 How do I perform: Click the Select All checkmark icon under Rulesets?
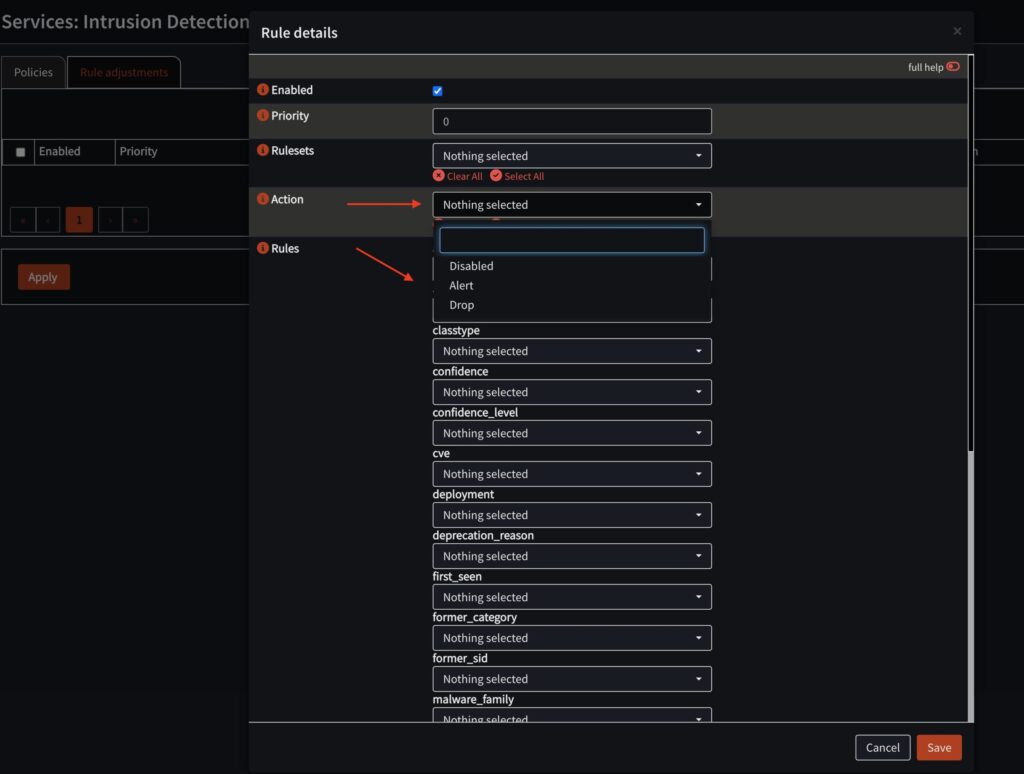496,175
